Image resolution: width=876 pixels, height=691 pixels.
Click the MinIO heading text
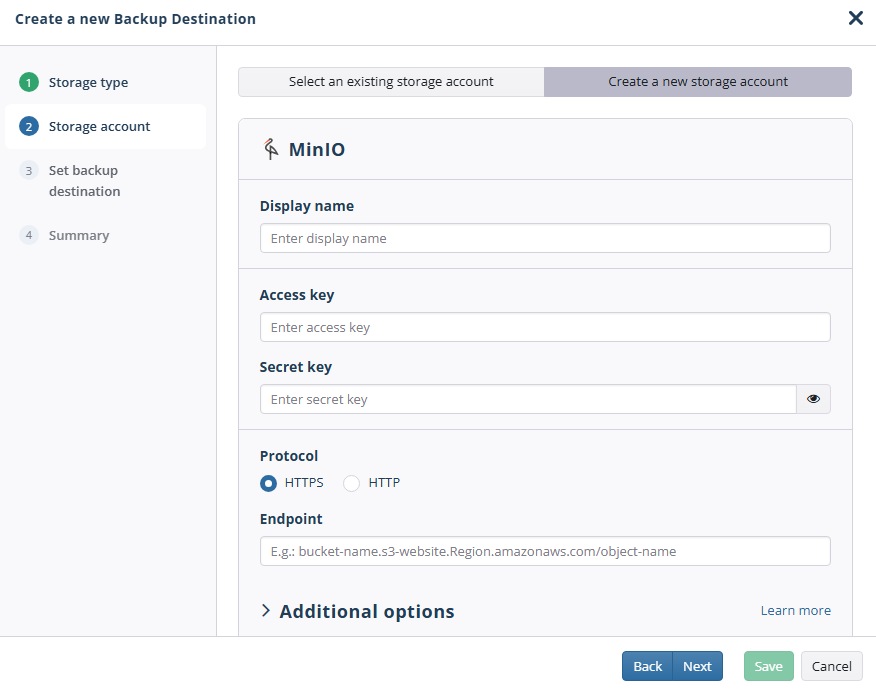(x=317, y=149)
